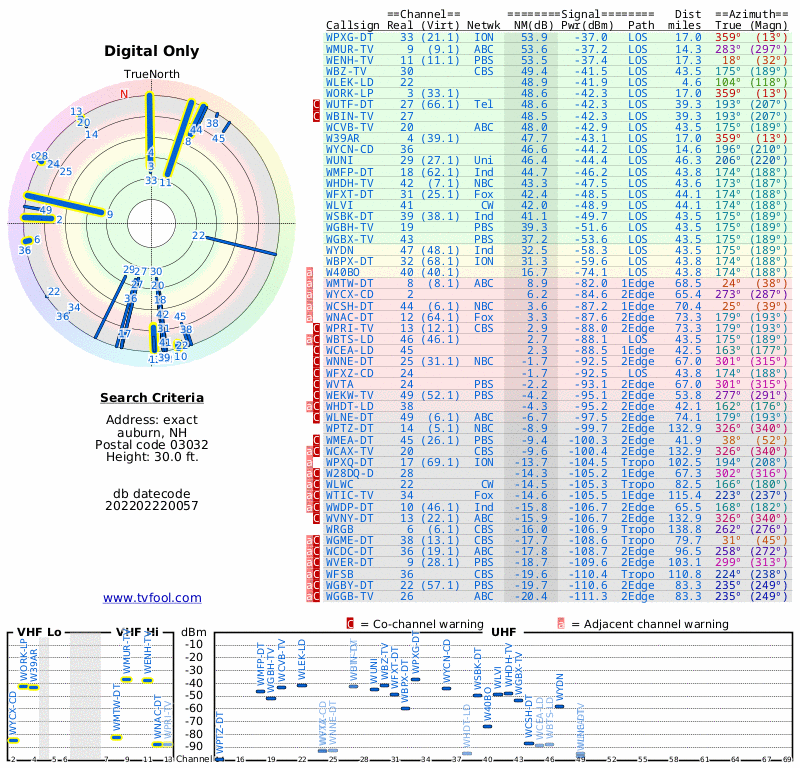The height and width of the screenshot is (768, 800).
Task: Click the Callsign column header
Action: [x=353, y=26]
